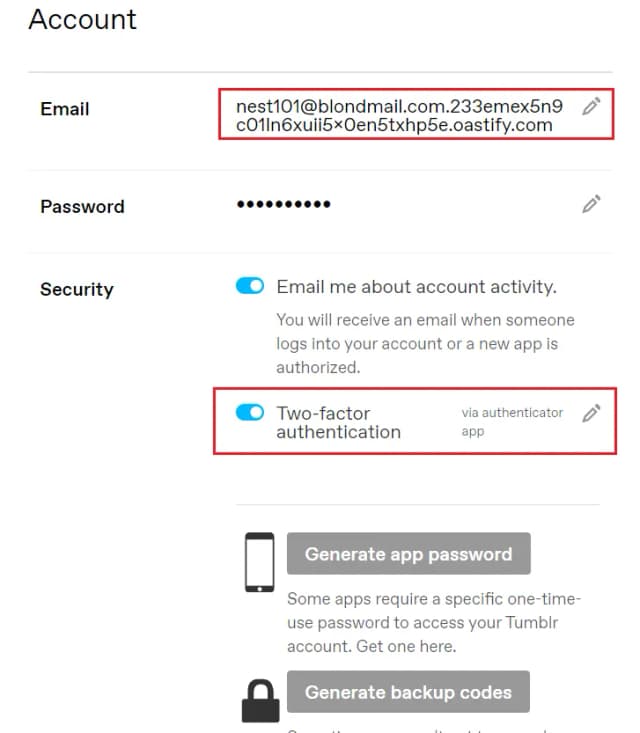The image size is (640, 733).
Task: Click the Account page heading
Action: coord(83,19)
